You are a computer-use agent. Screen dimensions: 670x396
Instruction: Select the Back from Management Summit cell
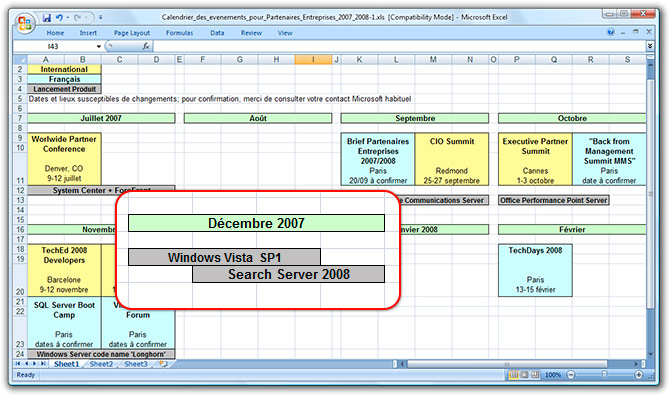click(x=609, y=158)
